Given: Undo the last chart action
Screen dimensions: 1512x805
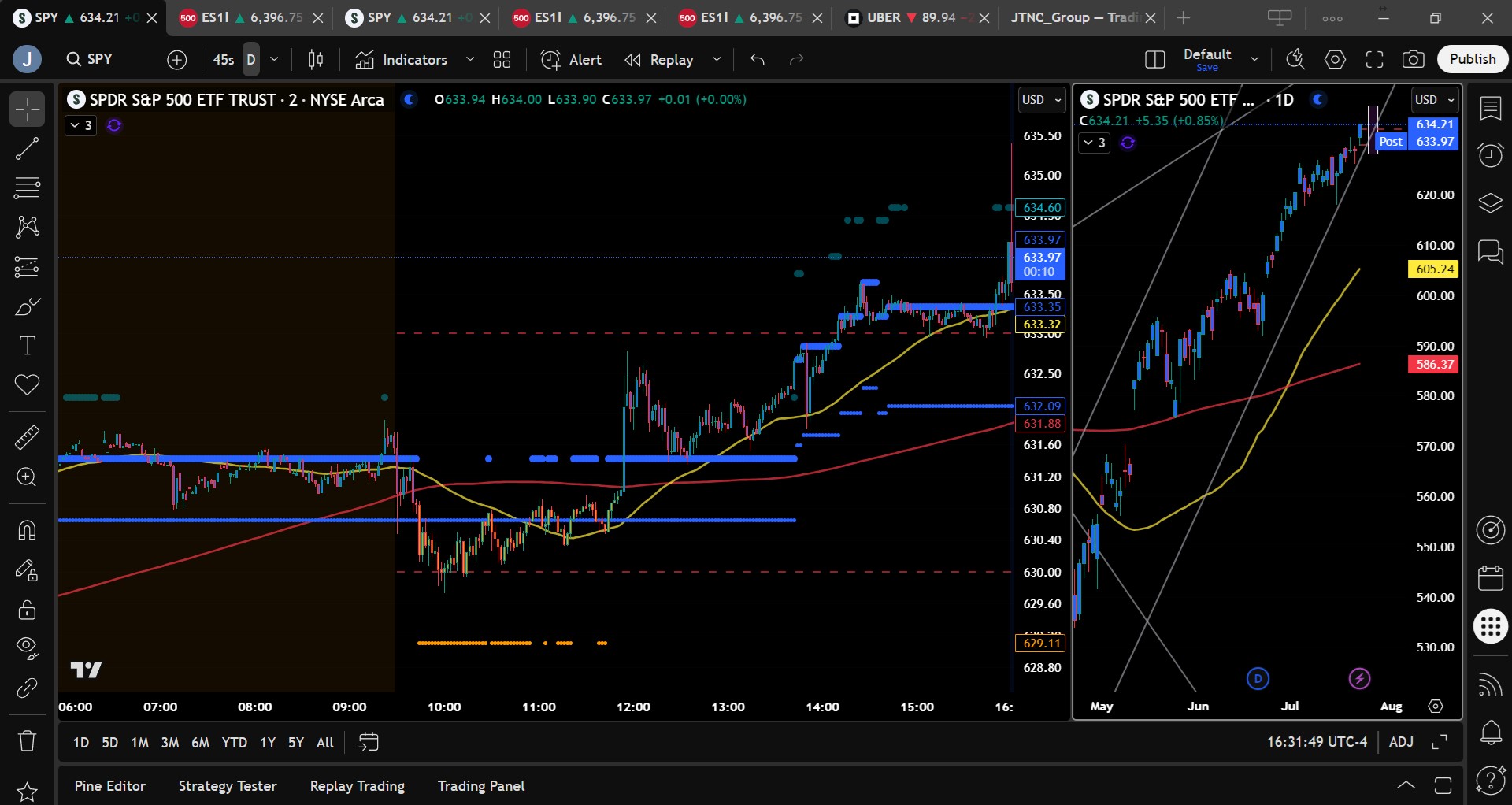Looking at the screenshot, I should point(758,59).
